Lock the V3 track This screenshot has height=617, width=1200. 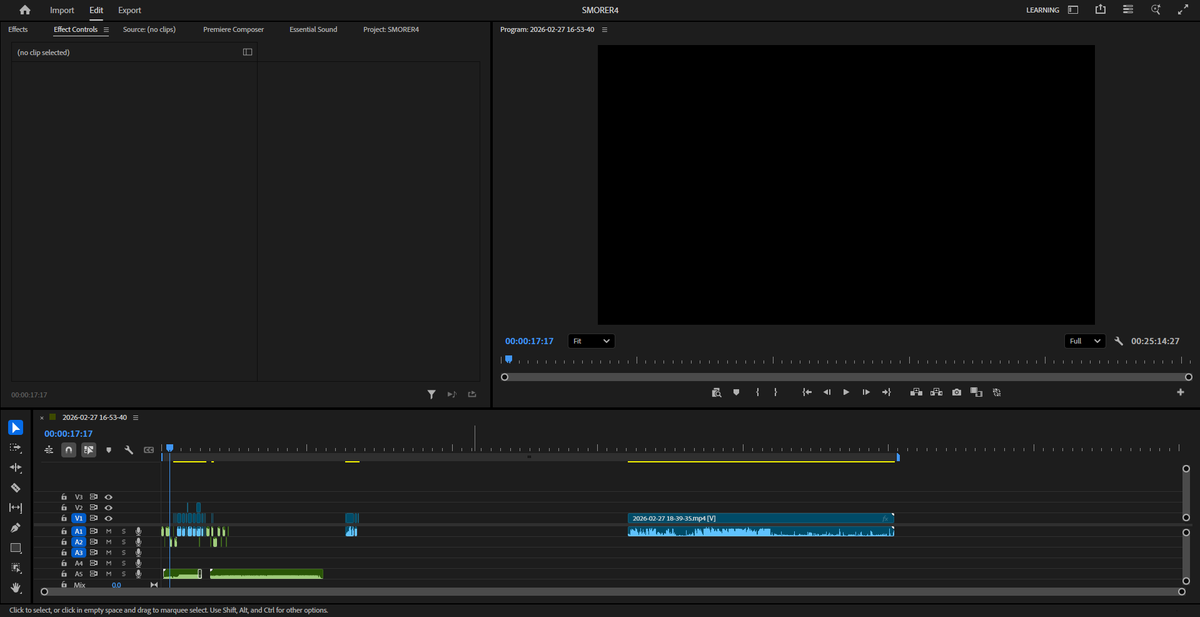click(64, 496)
